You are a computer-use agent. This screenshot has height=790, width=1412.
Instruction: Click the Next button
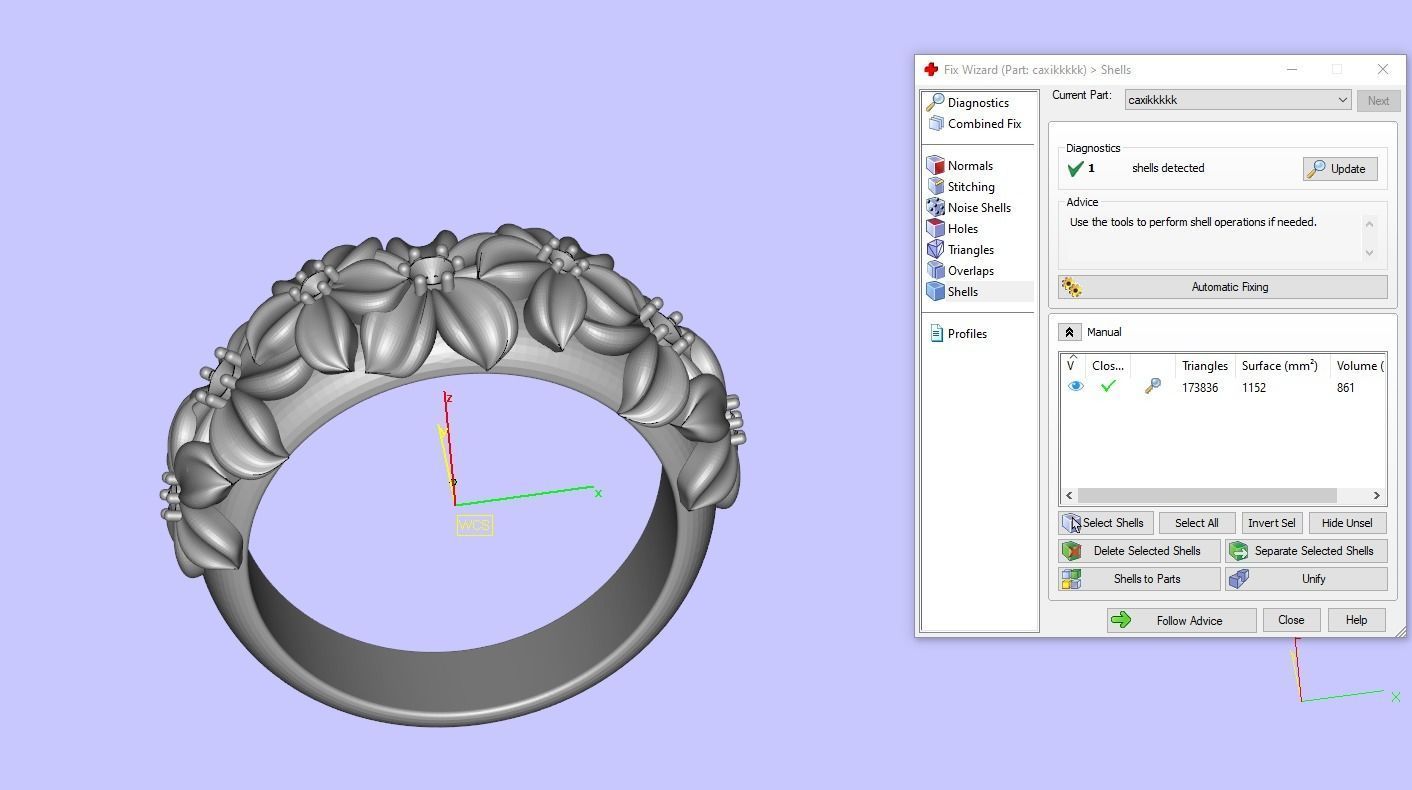1378,100
